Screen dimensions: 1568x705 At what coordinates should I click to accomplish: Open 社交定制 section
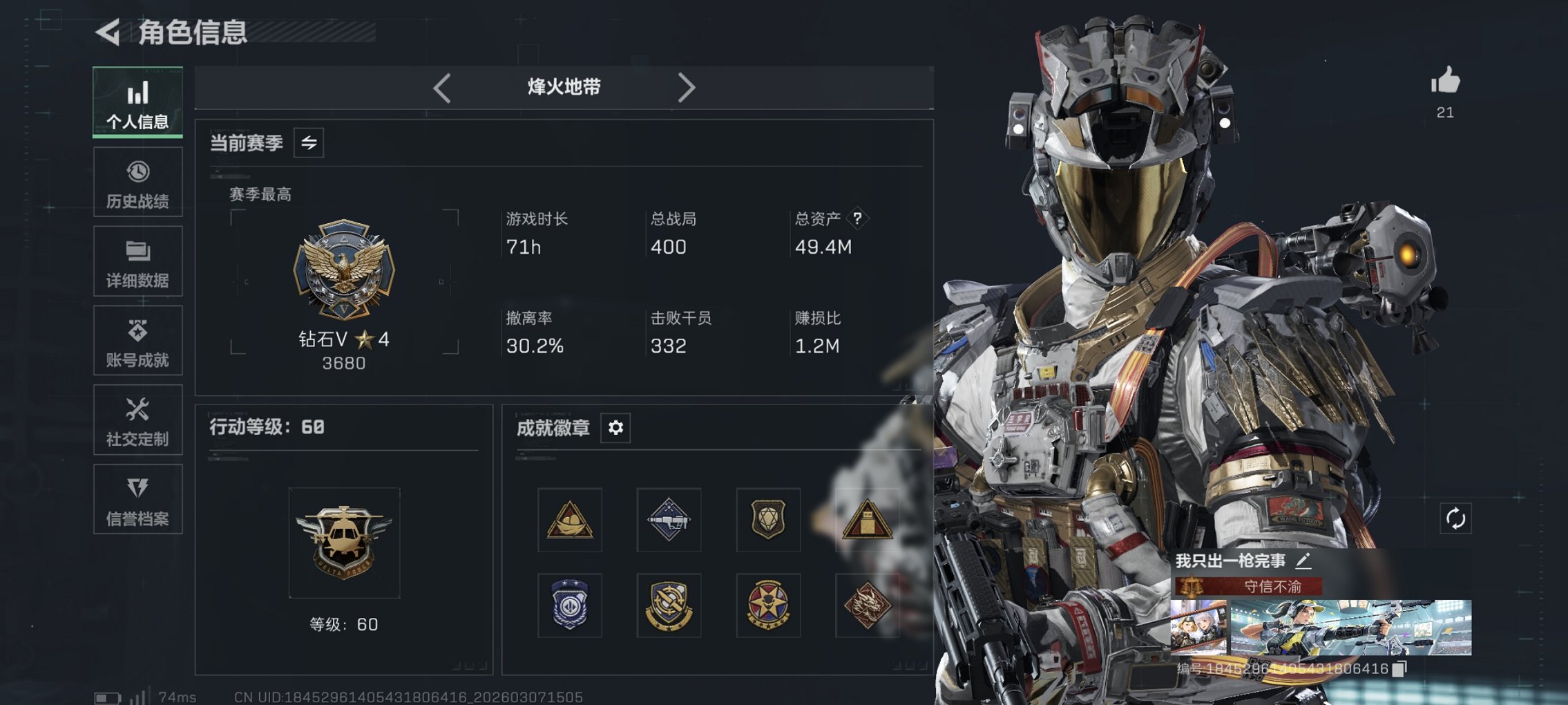(137, 420)
